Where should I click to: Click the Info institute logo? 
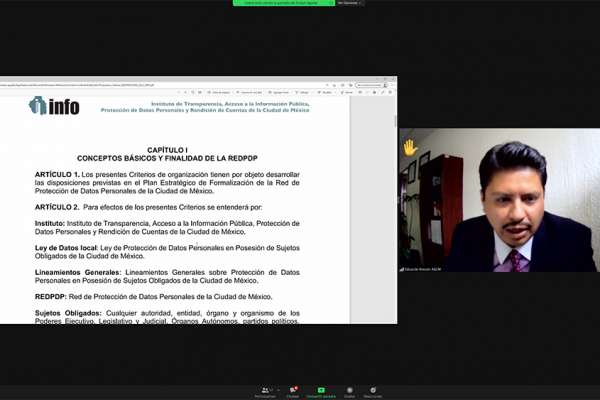click(x=54, y=106)
